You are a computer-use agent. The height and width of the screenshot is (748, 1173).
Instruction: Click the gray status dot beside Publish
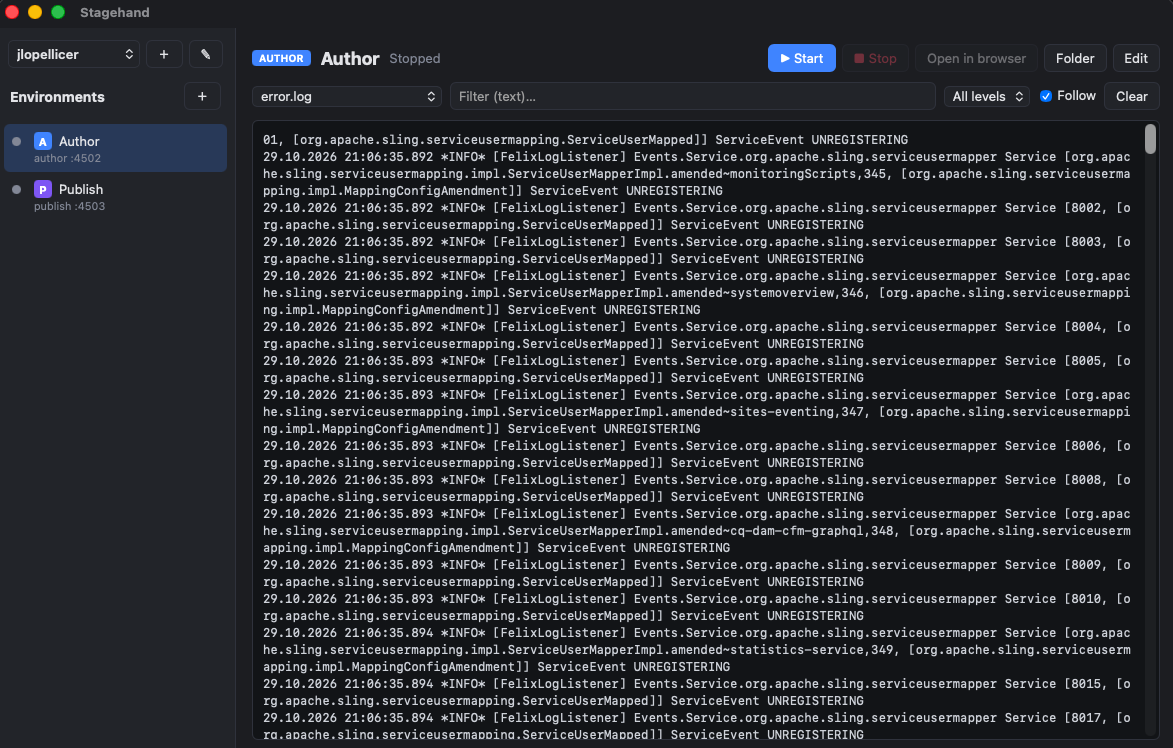16,189
